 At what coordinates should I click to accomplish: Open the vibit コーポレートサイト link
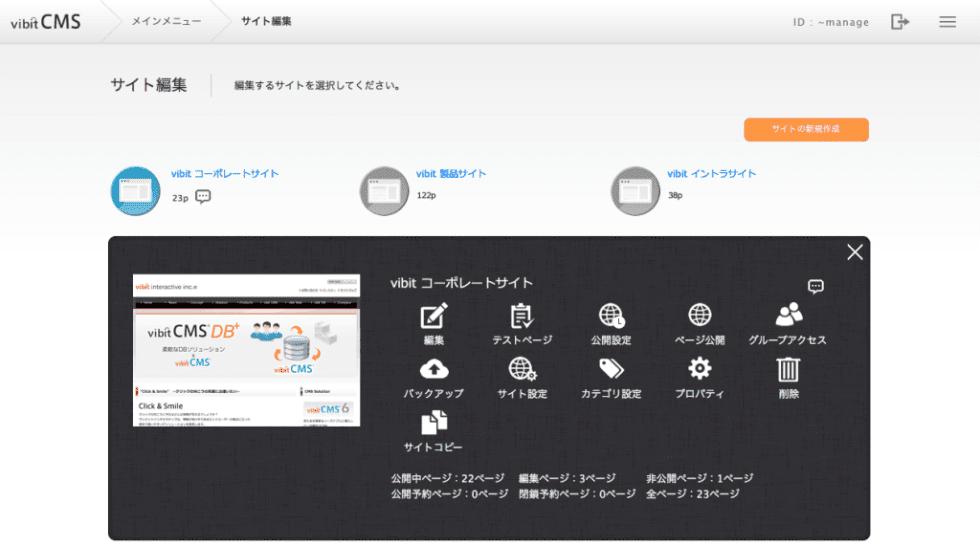click(x=225, y=174)
